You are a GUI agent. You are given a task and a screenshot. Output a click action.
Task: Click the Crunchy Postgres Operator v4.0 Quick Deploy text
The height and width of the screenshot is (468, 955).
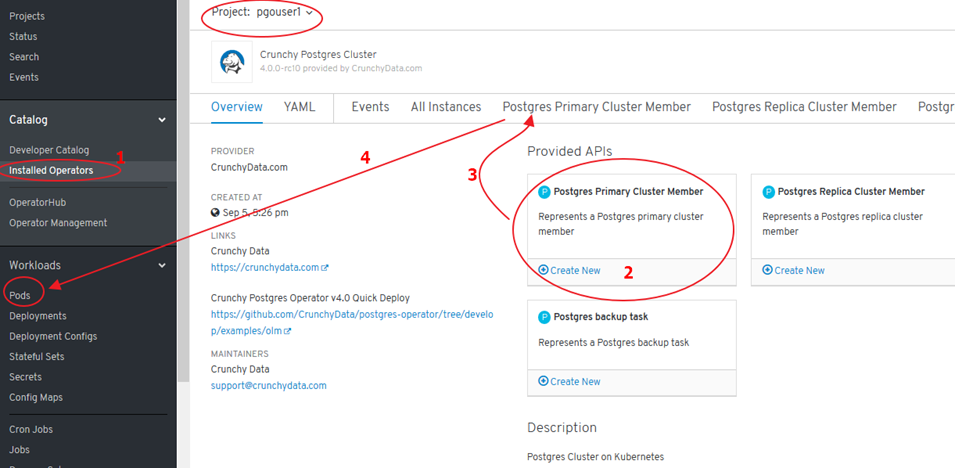coord(311,299)
